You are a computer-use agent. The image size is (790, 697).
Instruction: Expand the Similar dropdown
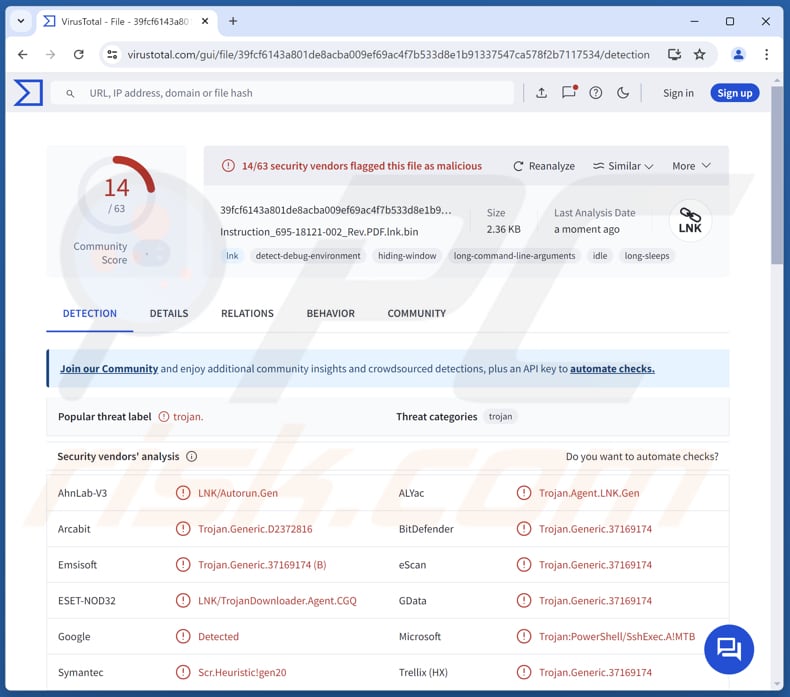point(623,166)
